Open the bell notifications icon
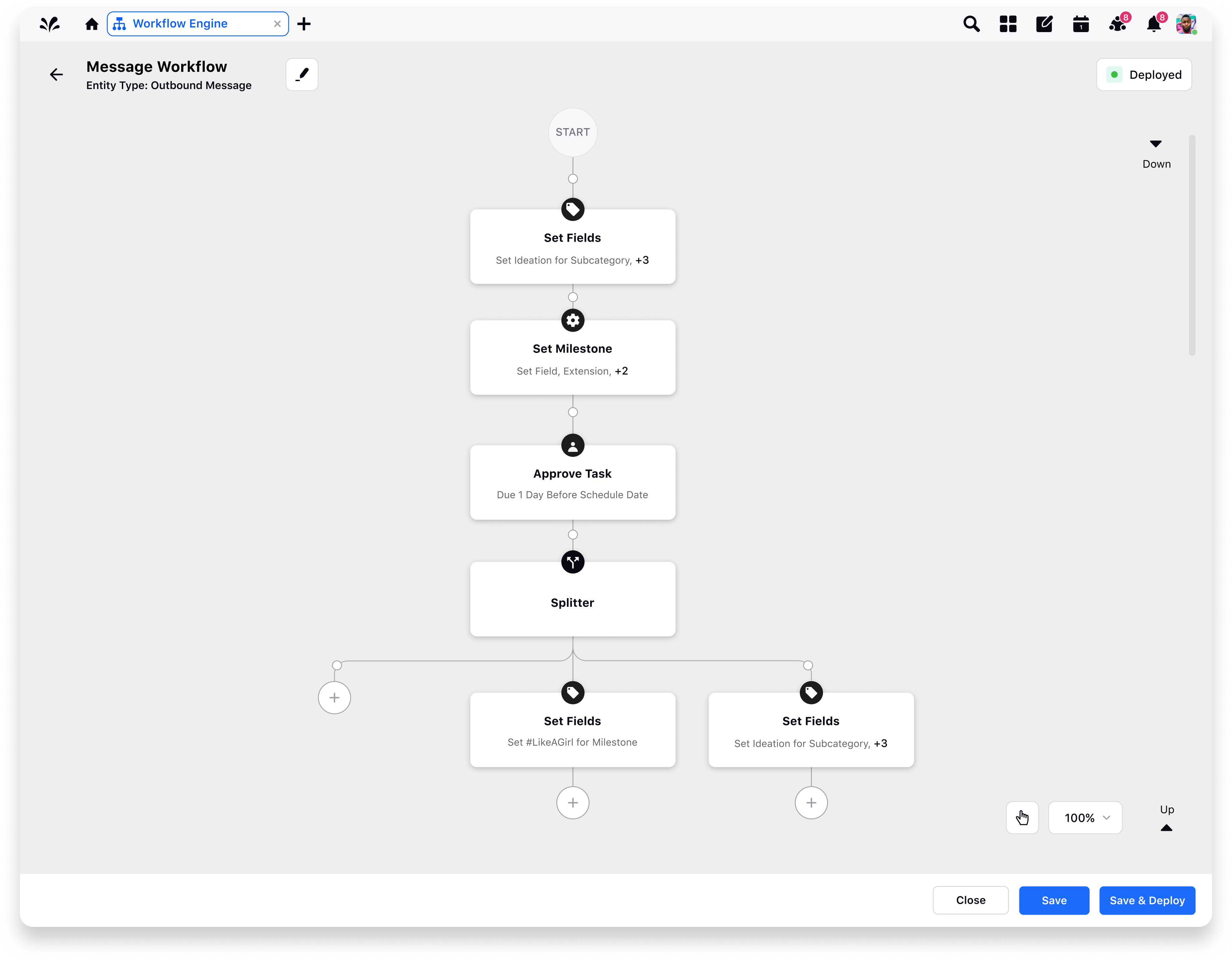This screenshot has height=960, width=1232. click(x=1154, y=24)
